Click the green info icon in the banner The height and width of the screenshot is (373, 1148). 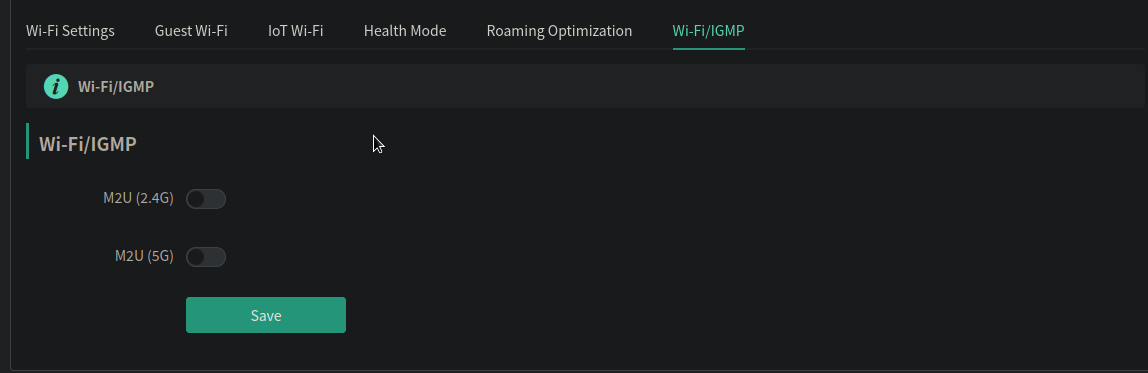56,86
